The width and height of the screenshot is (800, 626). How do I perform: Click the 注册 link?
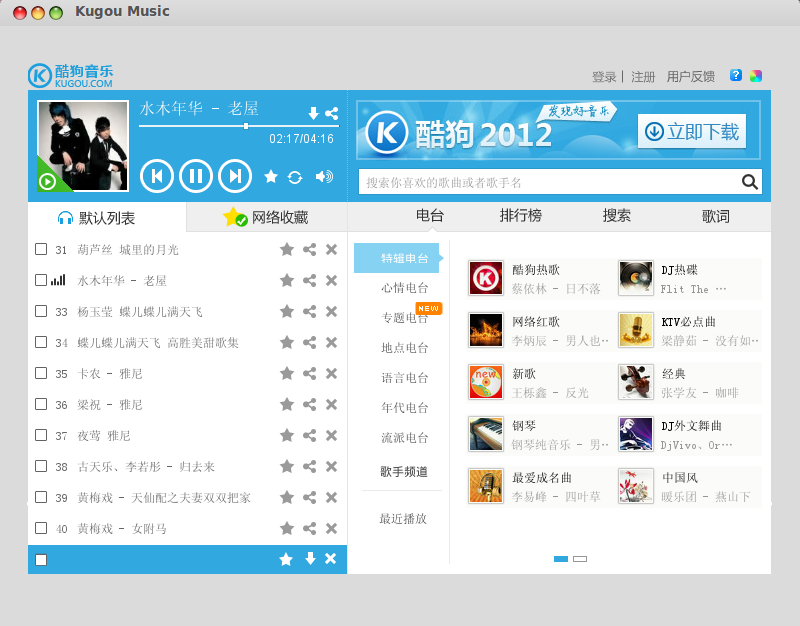tap(643, 77)
